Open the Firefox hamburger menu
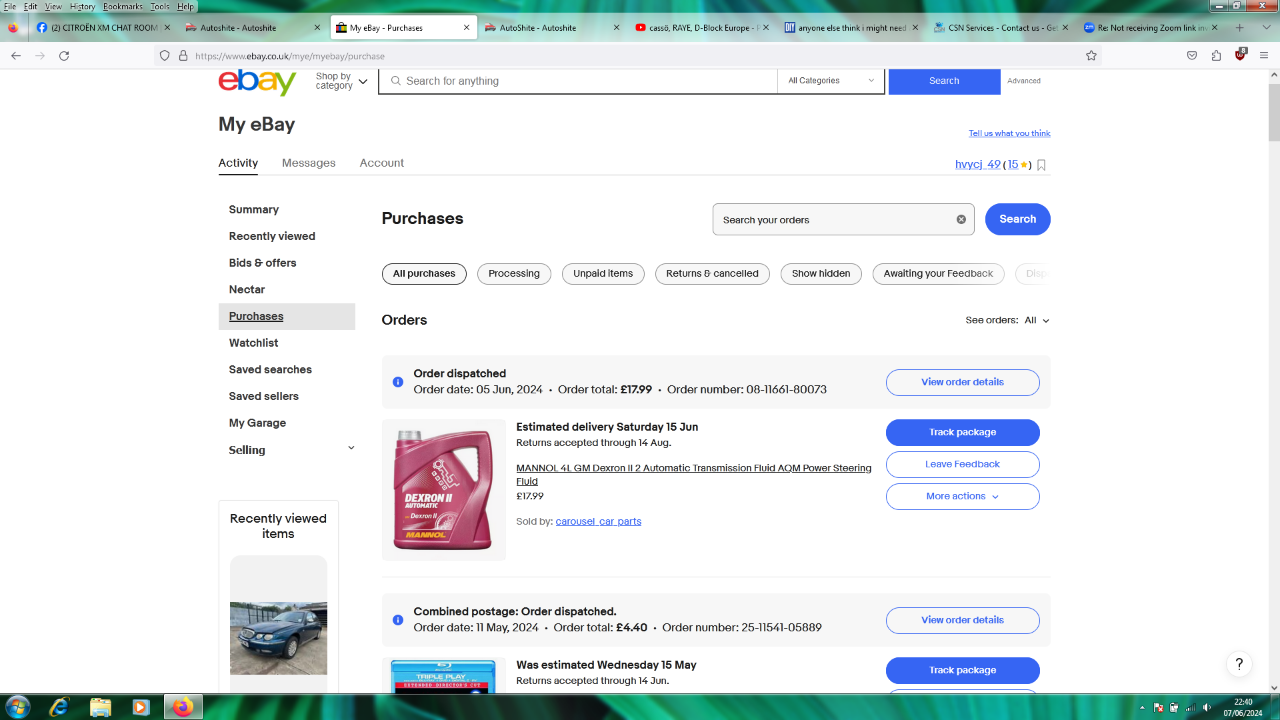 coord(1264,56)
